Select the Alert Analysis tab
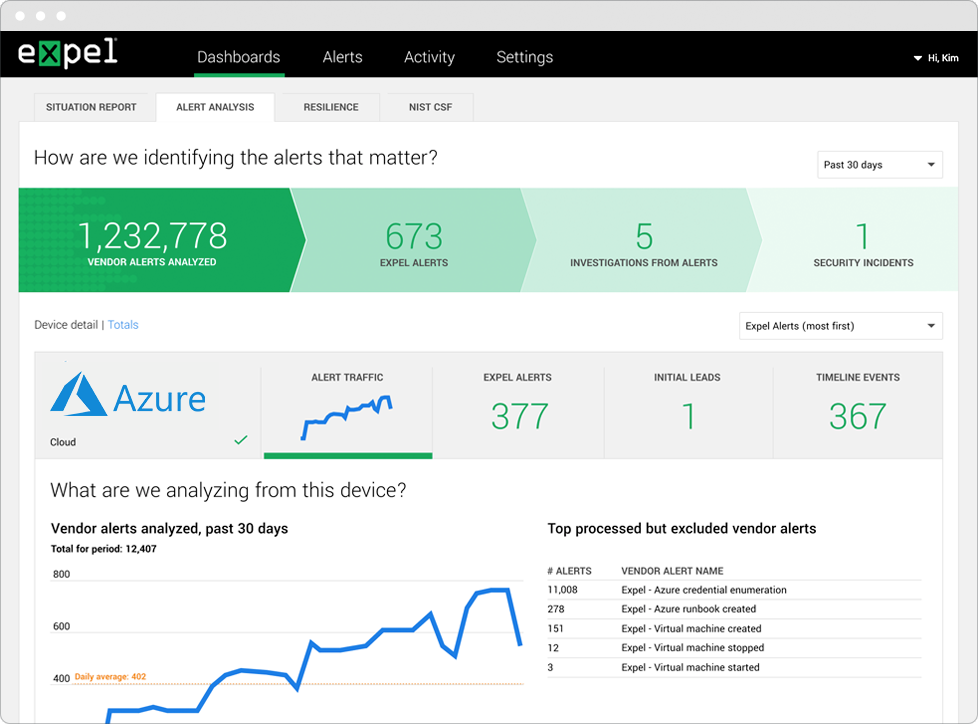The image size is (978, 724). coord(215,107)
